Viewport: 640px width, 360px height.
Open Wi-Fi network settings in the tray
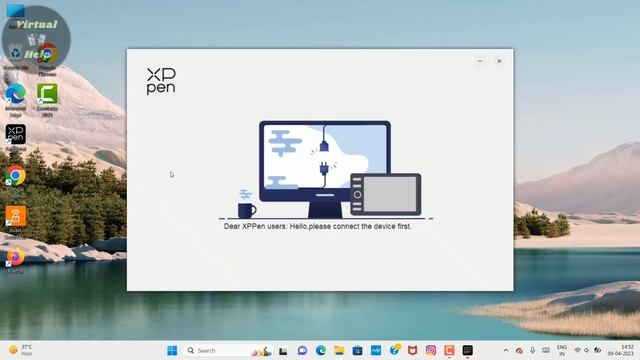pos(578,350)
